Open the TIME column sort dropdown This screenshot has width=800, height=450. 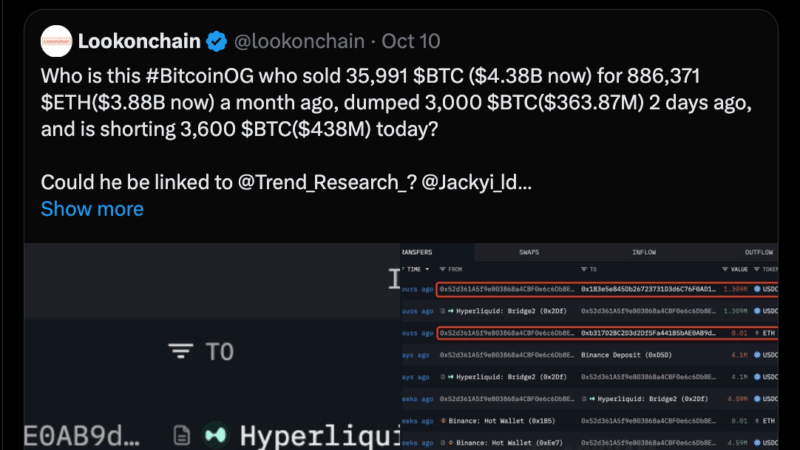click(428, 270)
